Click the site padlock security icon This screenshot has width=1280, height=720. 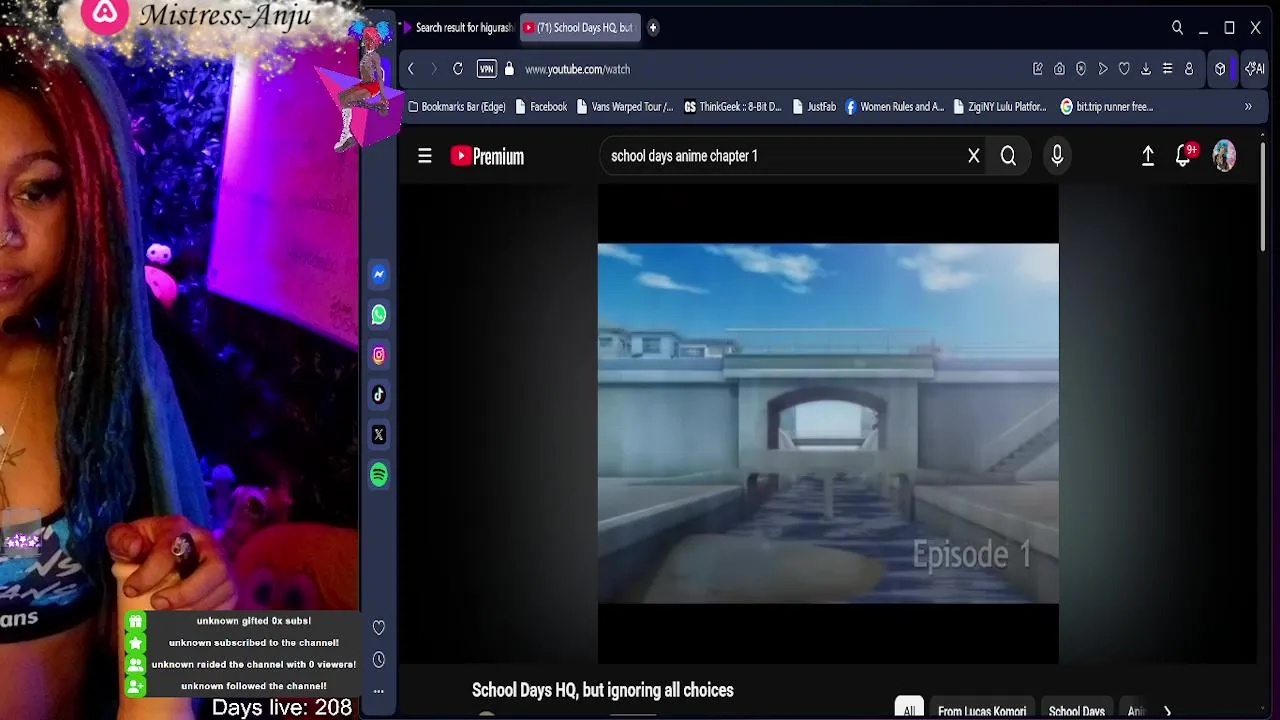pyautogui.click(x=509, y=69)
